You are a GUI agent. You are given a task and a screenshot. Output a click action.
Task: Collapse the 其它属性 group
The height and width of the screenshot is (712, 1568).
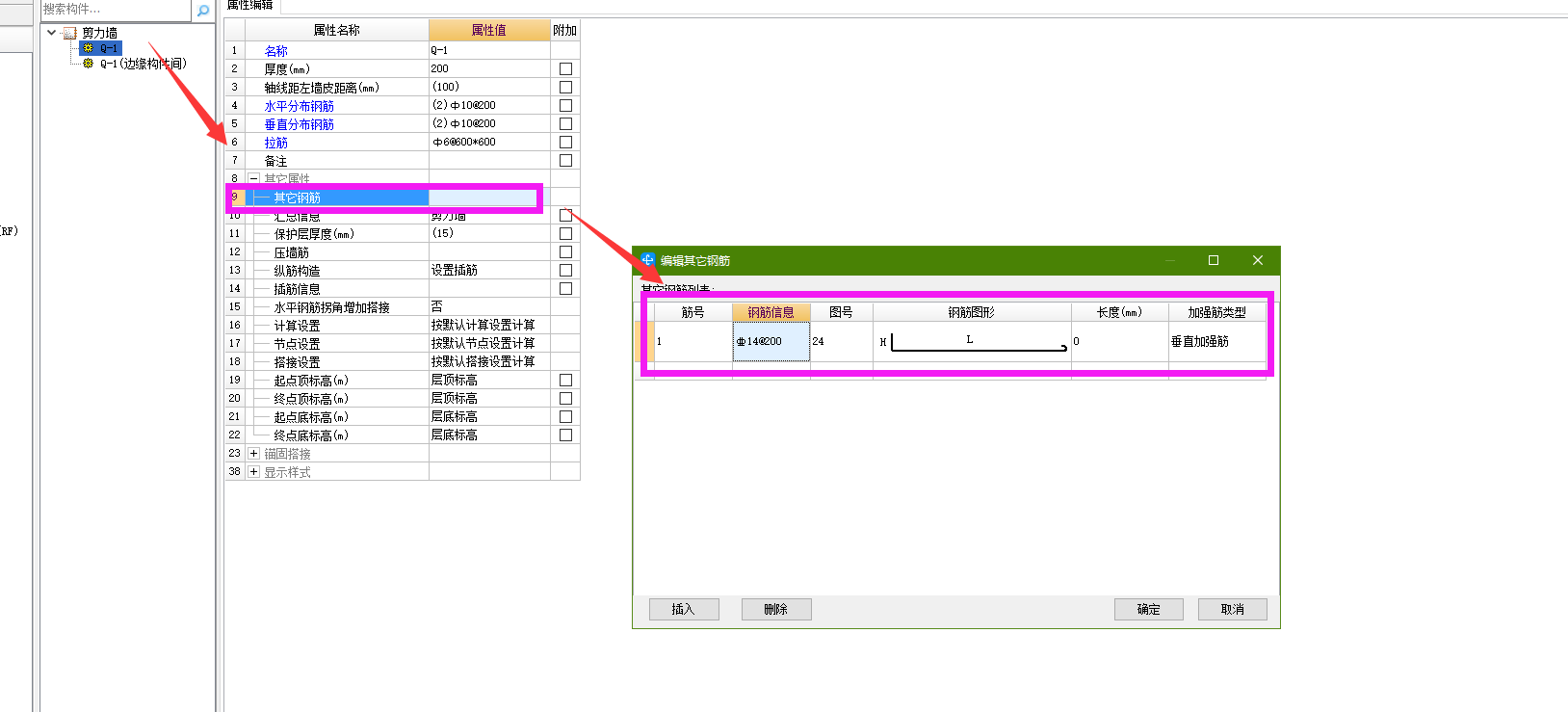point(253,179)
